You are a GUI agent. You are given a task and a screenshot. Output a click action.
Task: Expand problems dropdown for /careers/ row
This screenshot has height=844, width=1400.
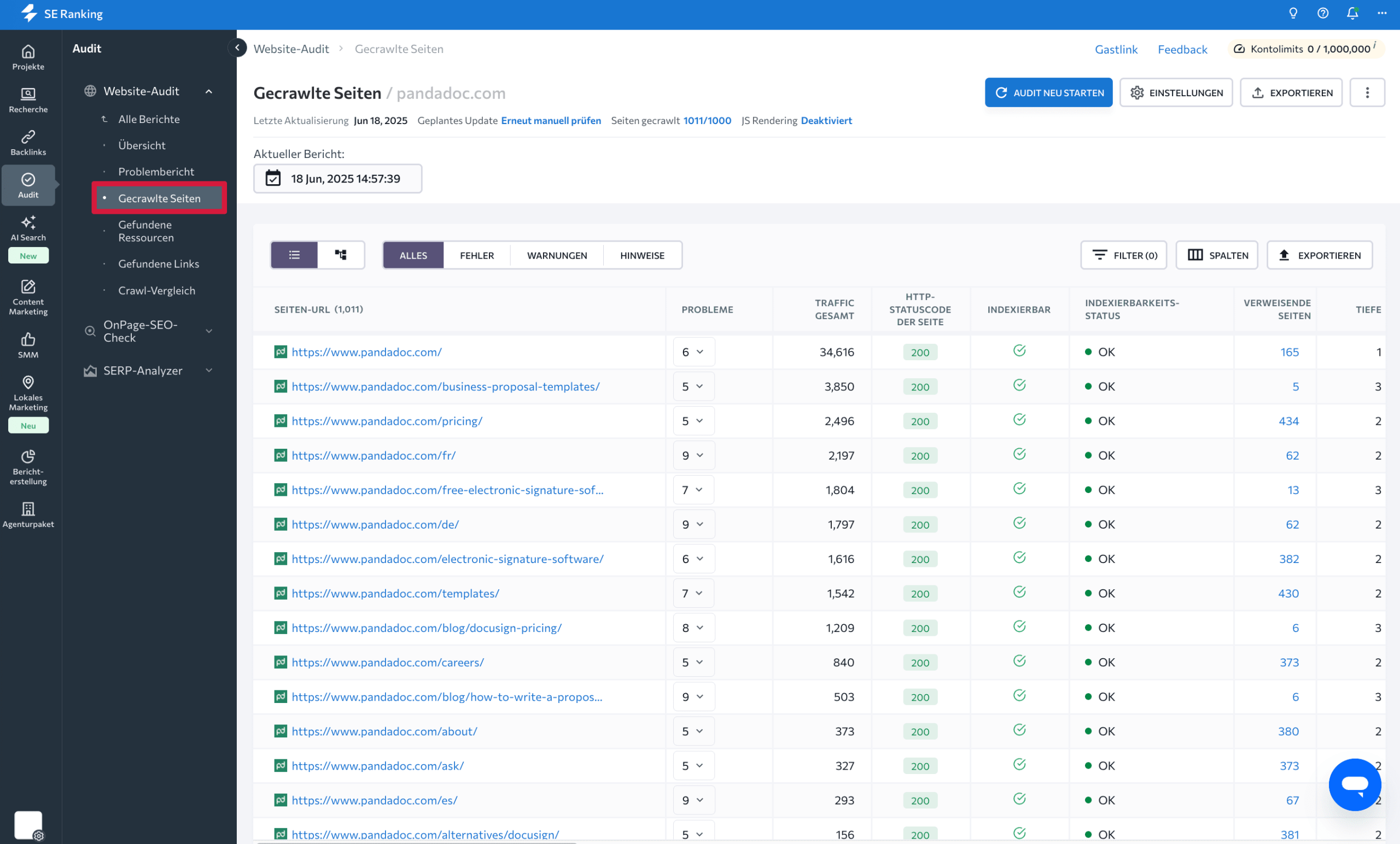click(x=694, y=663)
